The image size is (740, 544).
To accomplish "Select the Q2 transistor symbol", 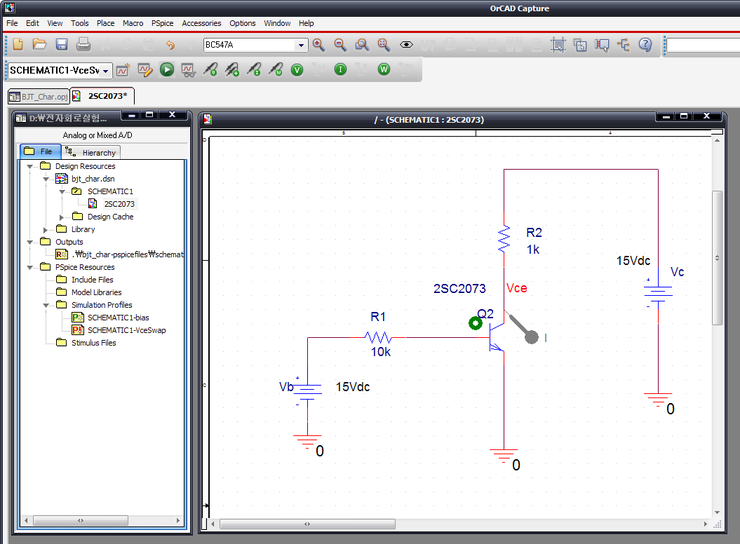I will (x=495, y=337).
